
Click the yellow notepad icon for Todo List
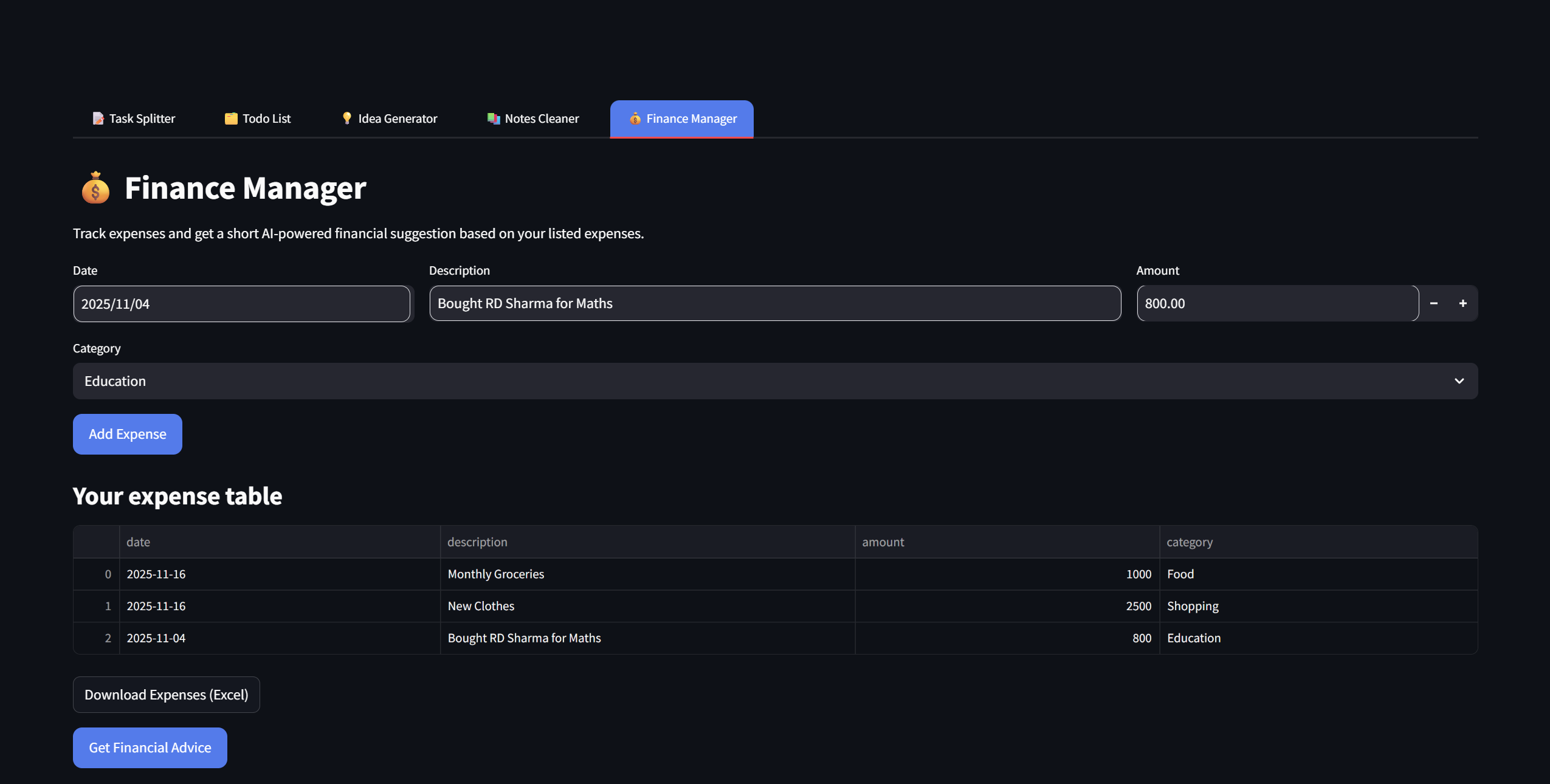(x=231, y=119)
